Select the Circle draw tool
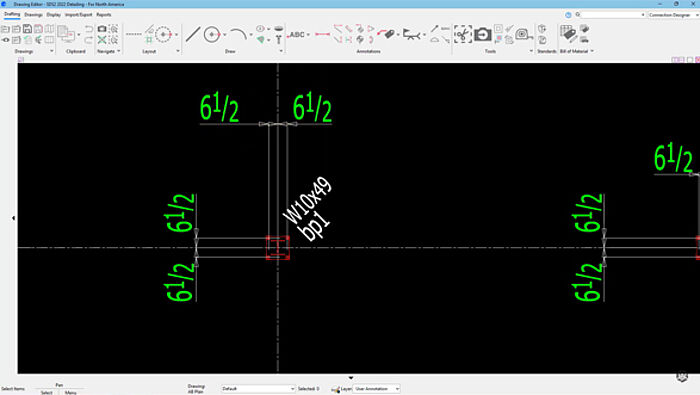The height and width of the screenshot is (395, 700). (x=212, y=34)
